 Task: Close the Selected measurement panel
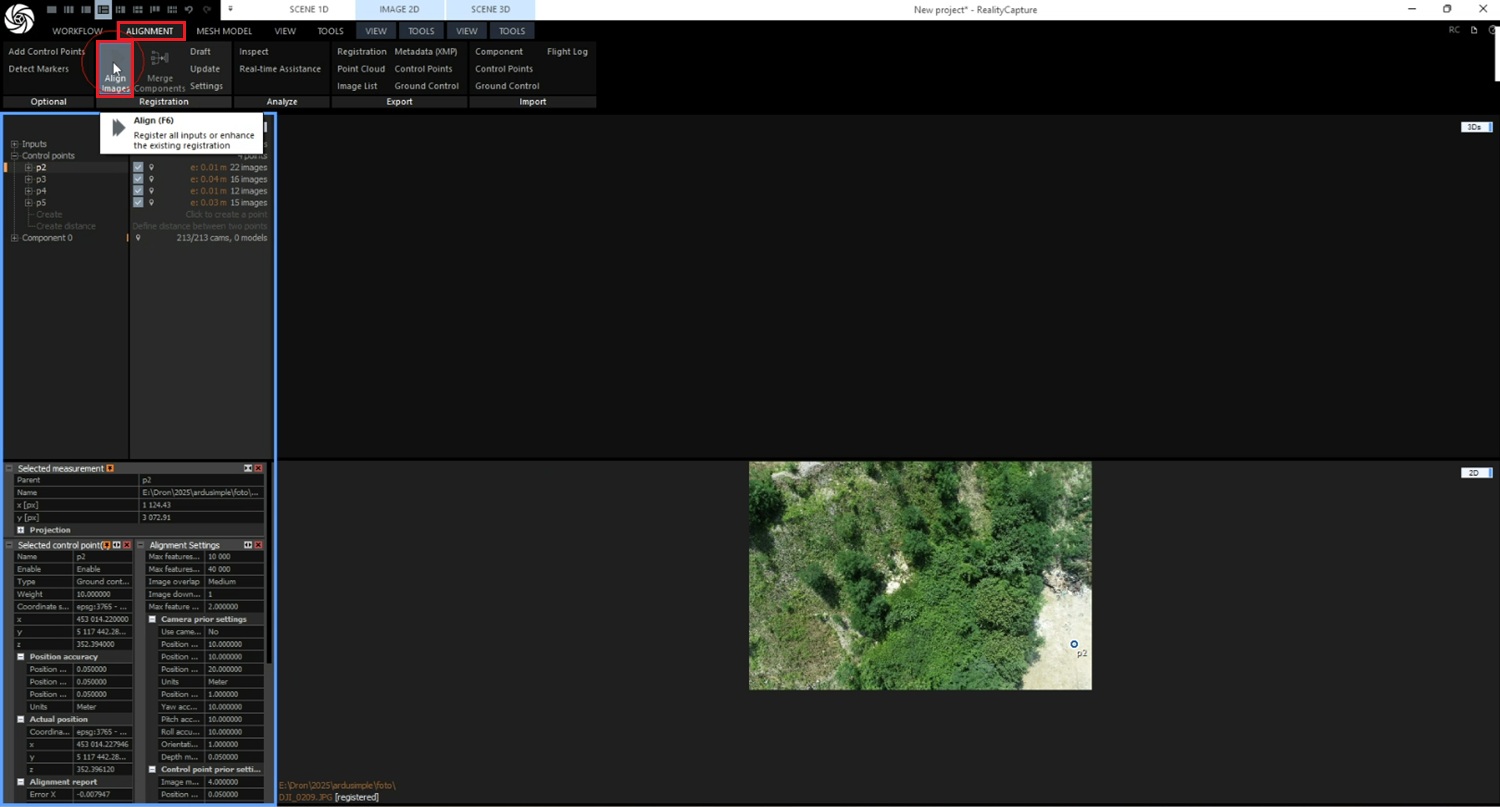[259, 468]
